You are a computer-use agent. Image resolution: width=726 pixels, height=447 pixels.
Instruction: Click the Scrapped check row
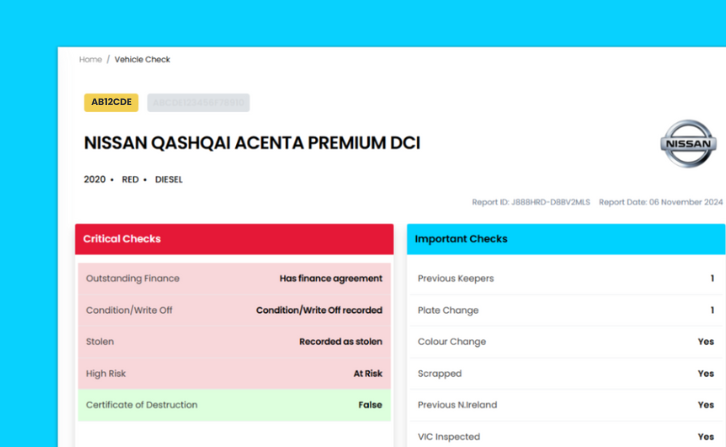[565, 374]
